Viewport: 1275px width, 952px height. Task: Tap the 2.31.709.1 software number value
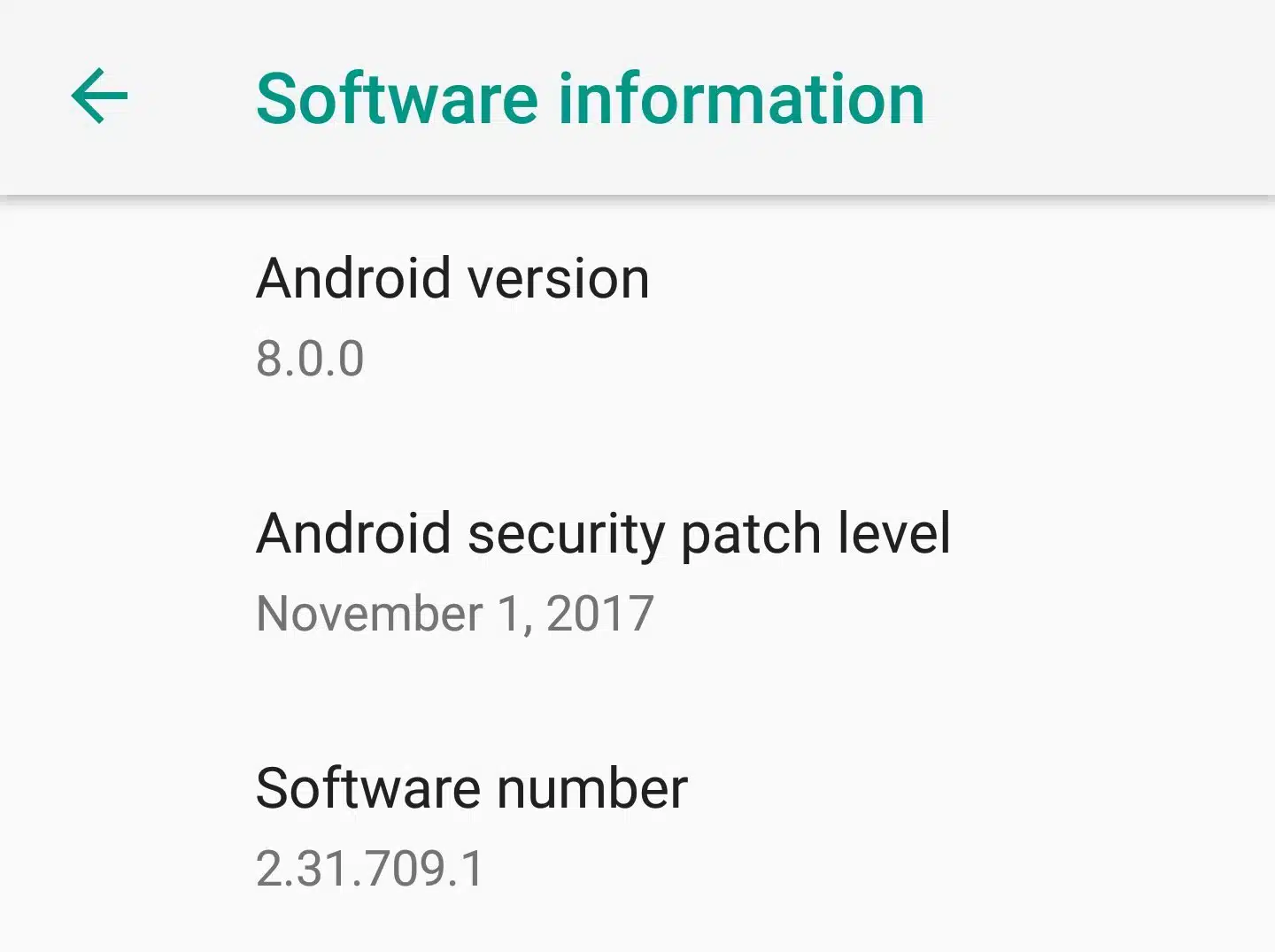(x=370, y=868)
